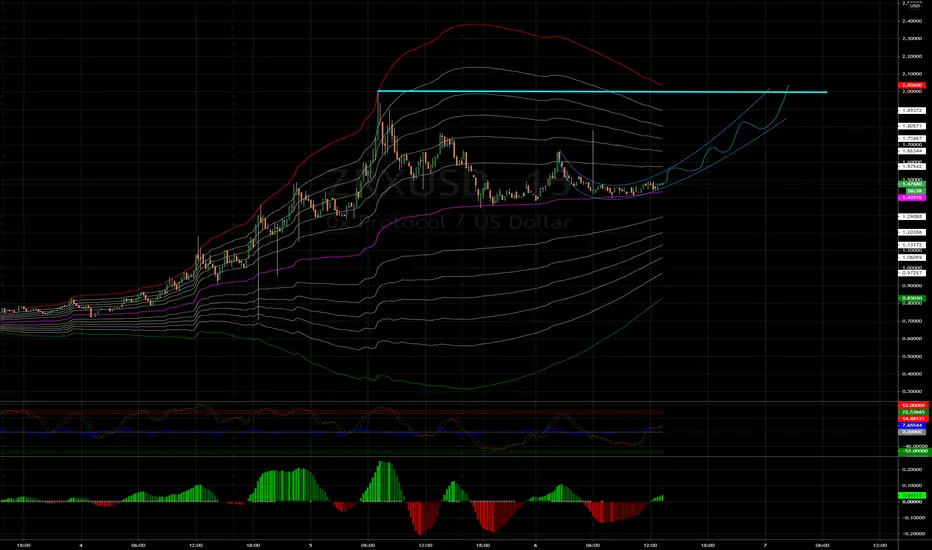Click the magenta 1.43315 price label
This screenshot has width=932, height=550.
pos(912,197)
